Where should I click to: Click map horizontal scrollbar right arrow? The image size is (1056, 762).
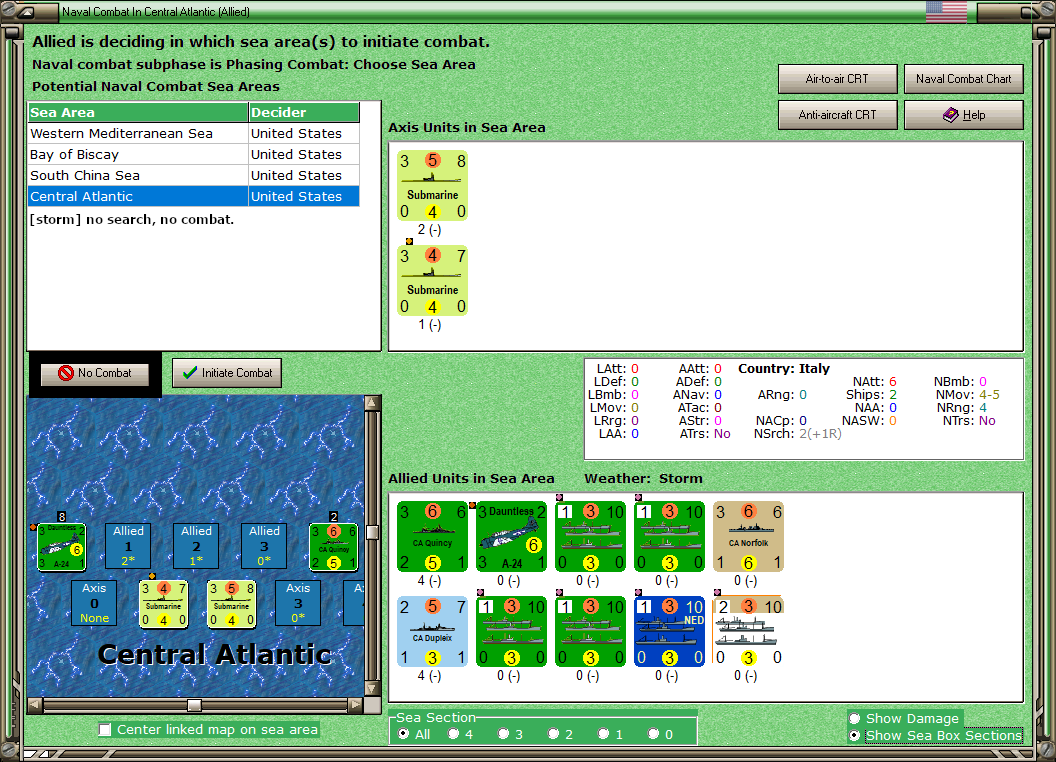point(356,705)
